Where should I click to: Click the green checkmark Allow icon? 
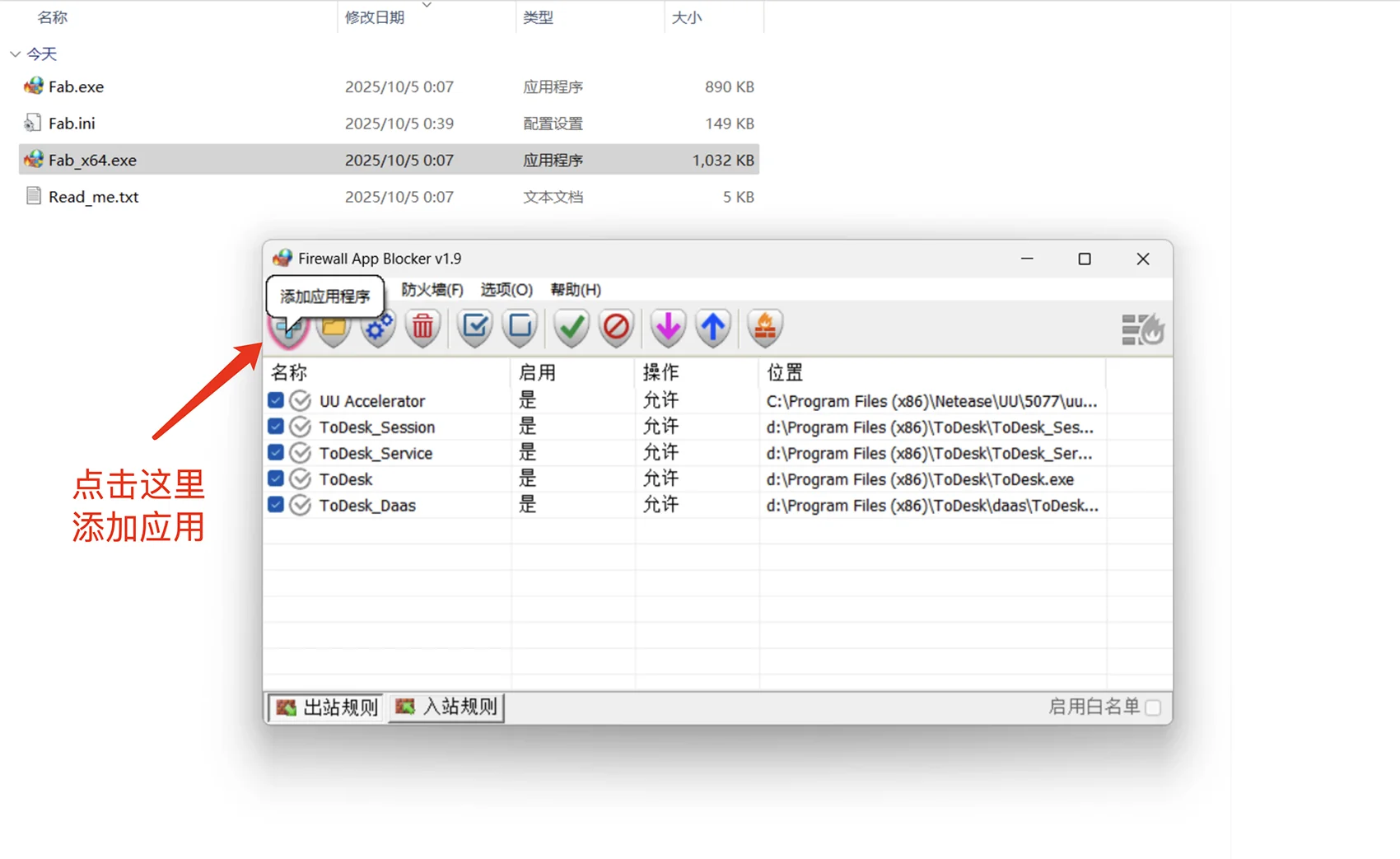tap(571, 328)
